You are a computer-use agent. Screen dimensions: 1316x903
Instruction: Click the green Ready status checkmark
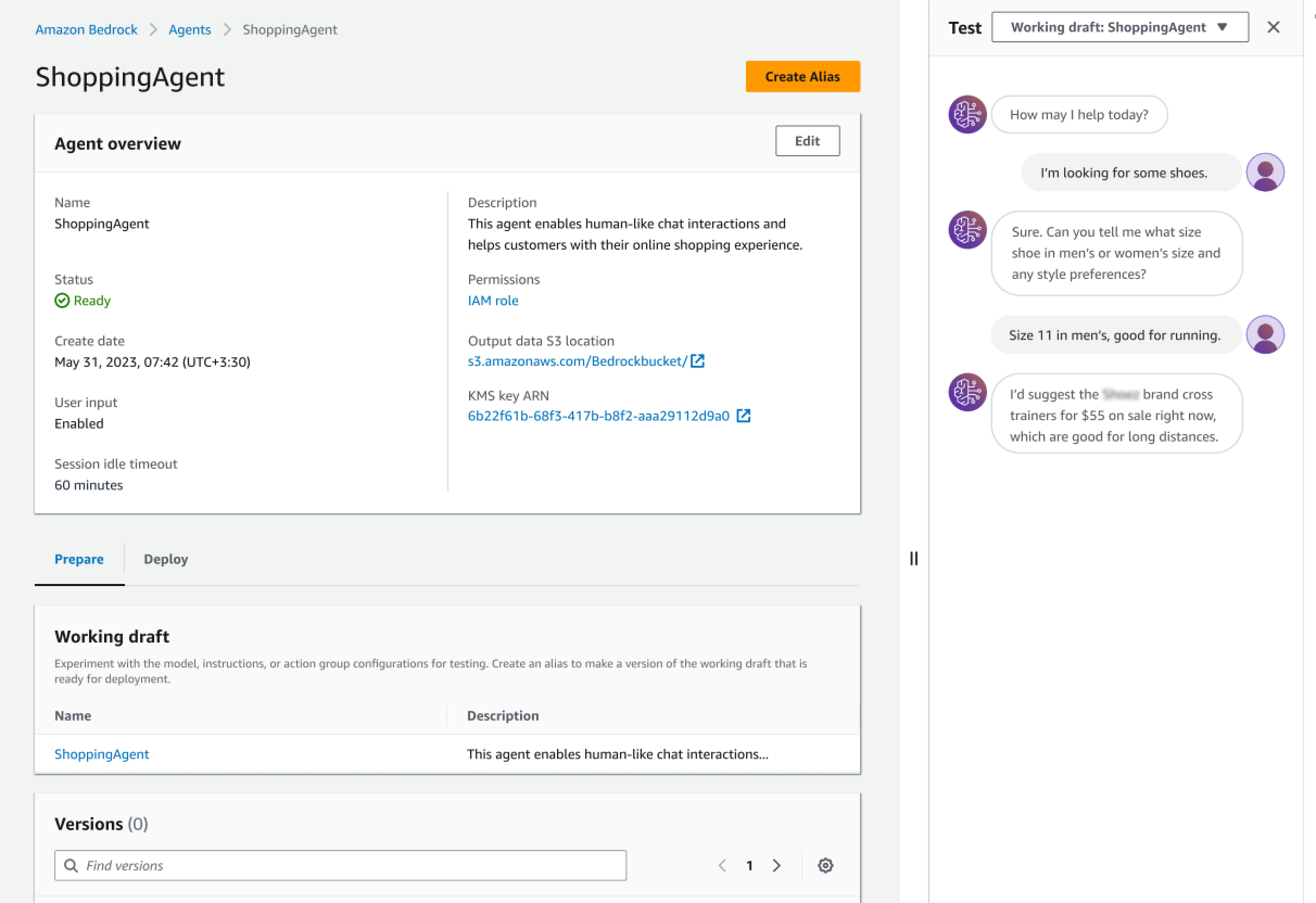(62, 300)
